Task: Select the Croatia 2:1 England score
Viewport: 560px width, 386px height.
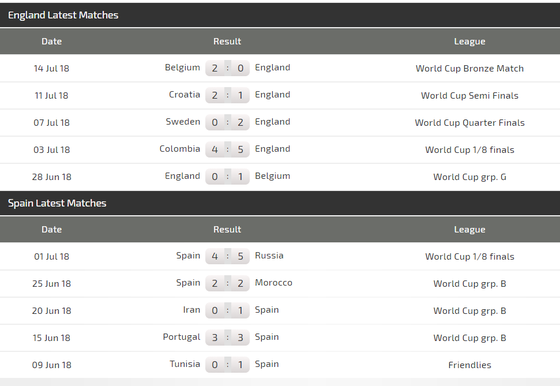Action: (227, 95)
